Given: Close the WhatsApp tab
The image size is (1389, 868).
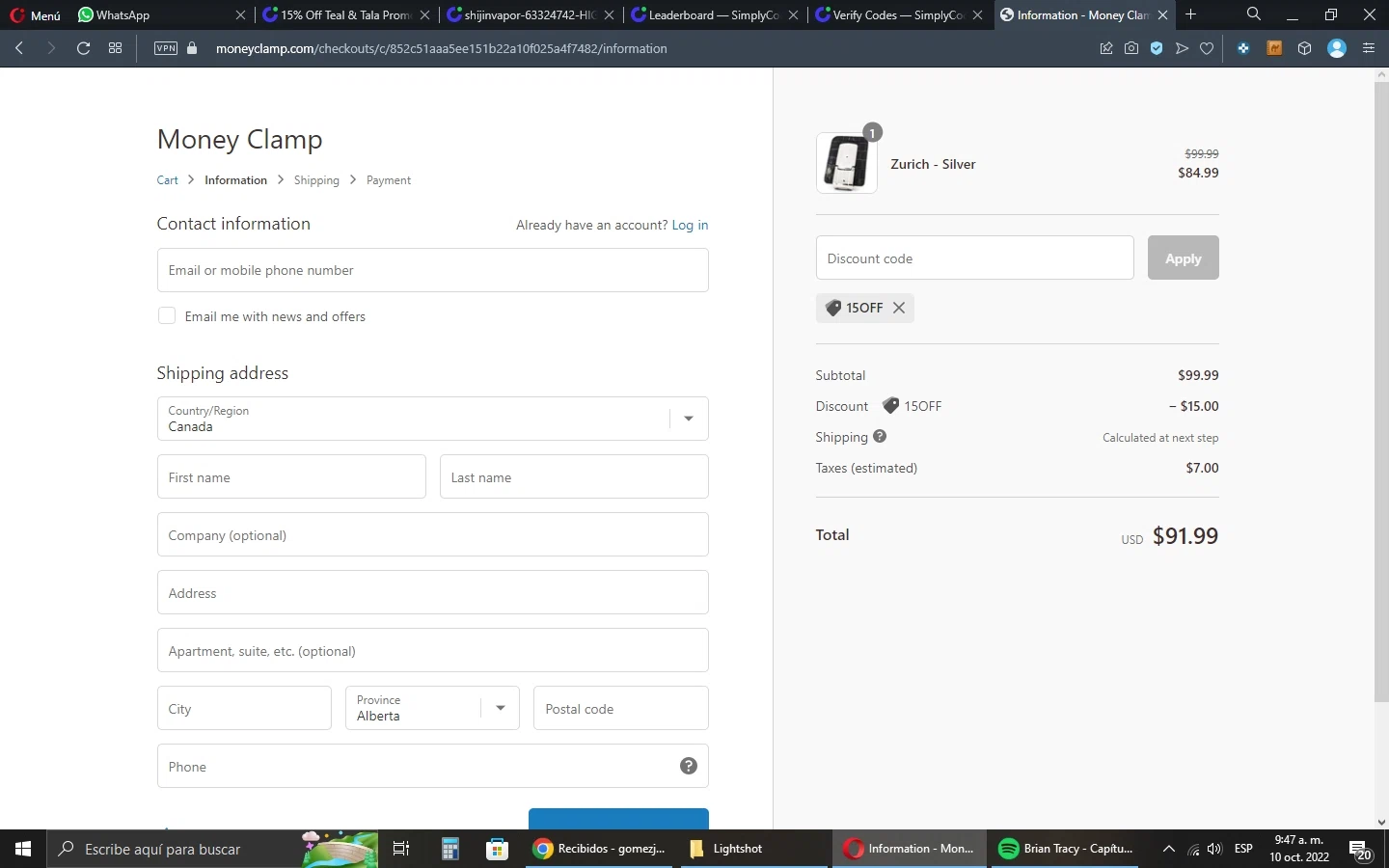Looking at the screenshot, I should [x=241, y=15].
